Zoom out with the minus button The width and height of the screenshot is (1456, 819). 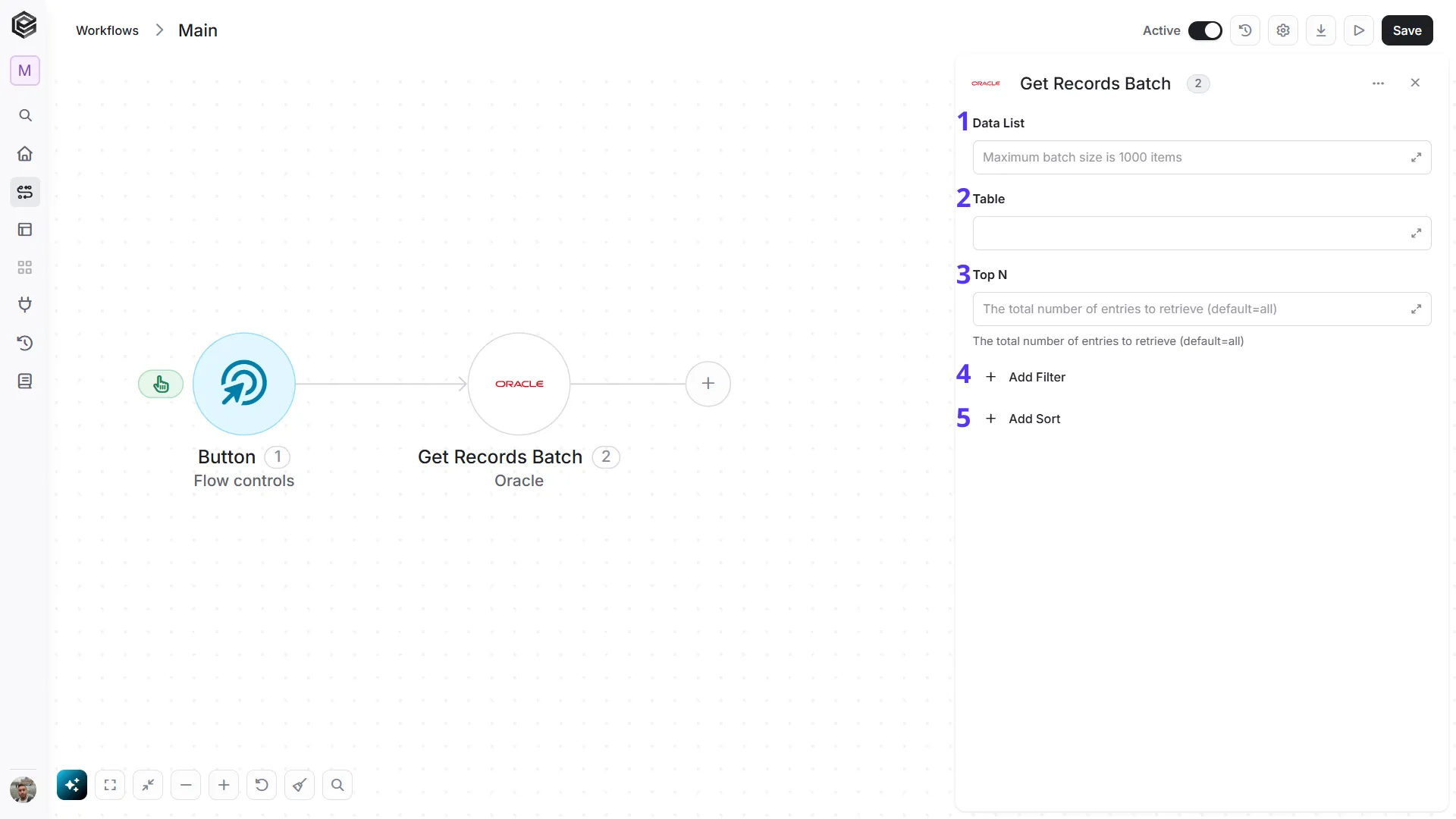pos(186,785)
